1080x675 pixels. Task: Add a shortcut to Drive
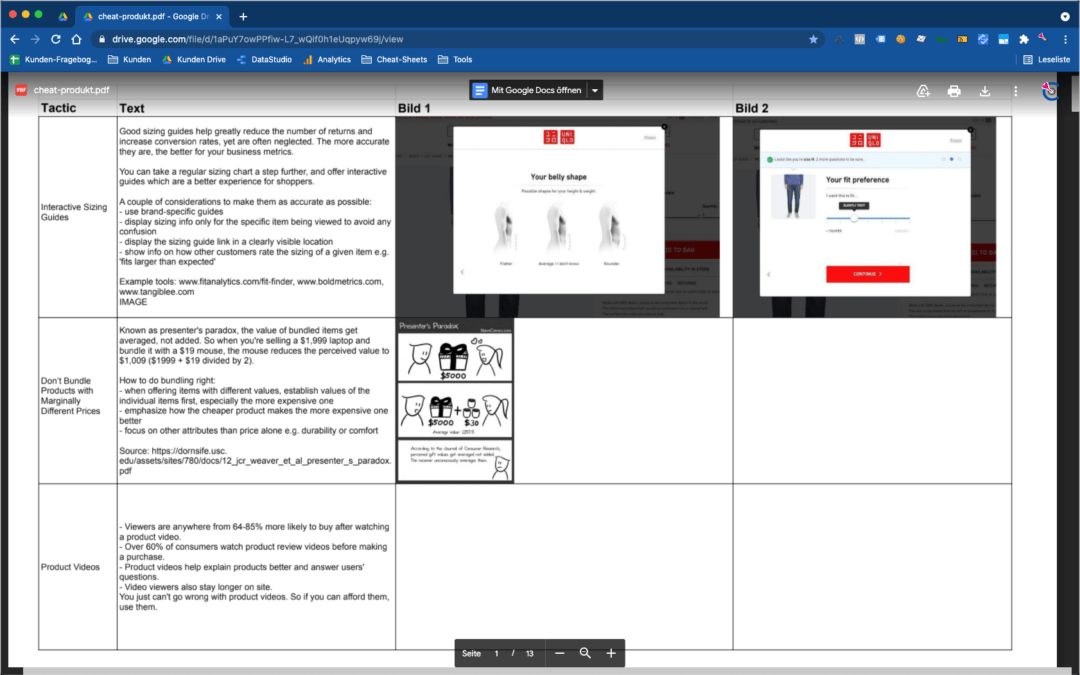coord(922,90)
